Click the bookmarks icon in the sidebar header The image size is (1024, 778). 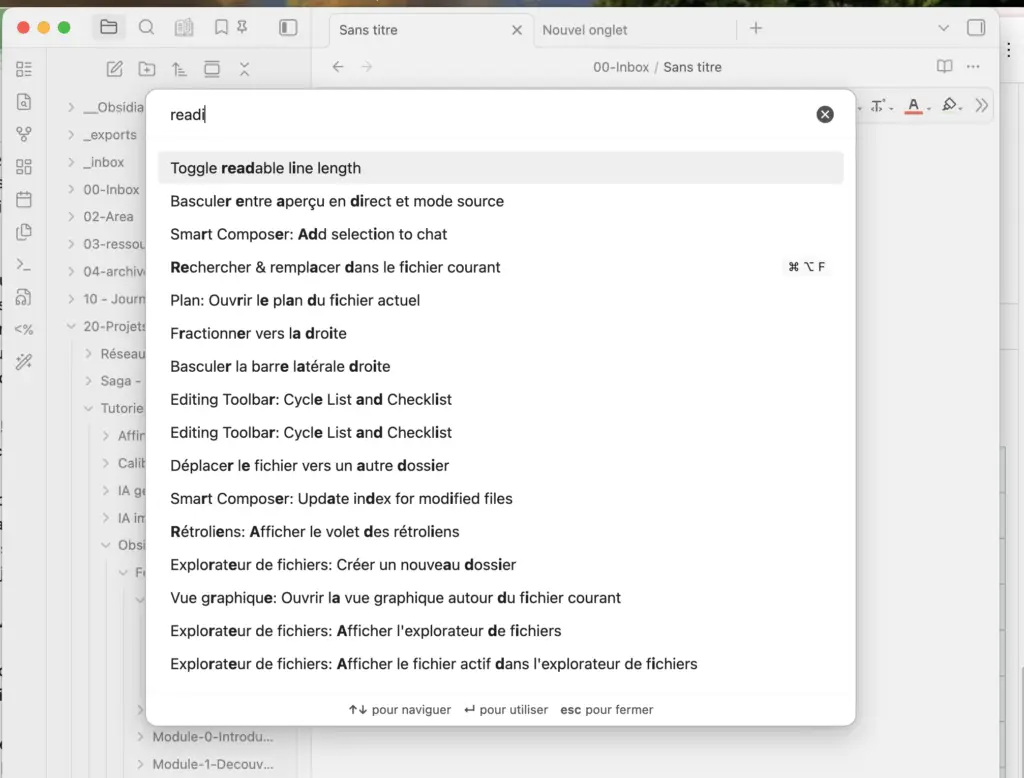click(x=221, y=28)
